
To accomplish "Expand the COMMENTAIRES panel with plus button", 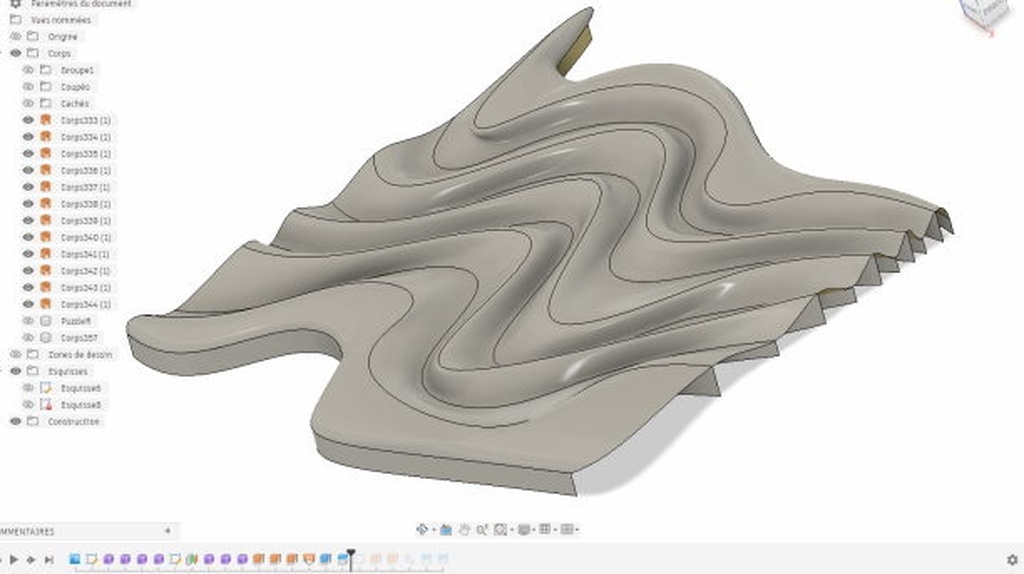I will tap(167, 531).
